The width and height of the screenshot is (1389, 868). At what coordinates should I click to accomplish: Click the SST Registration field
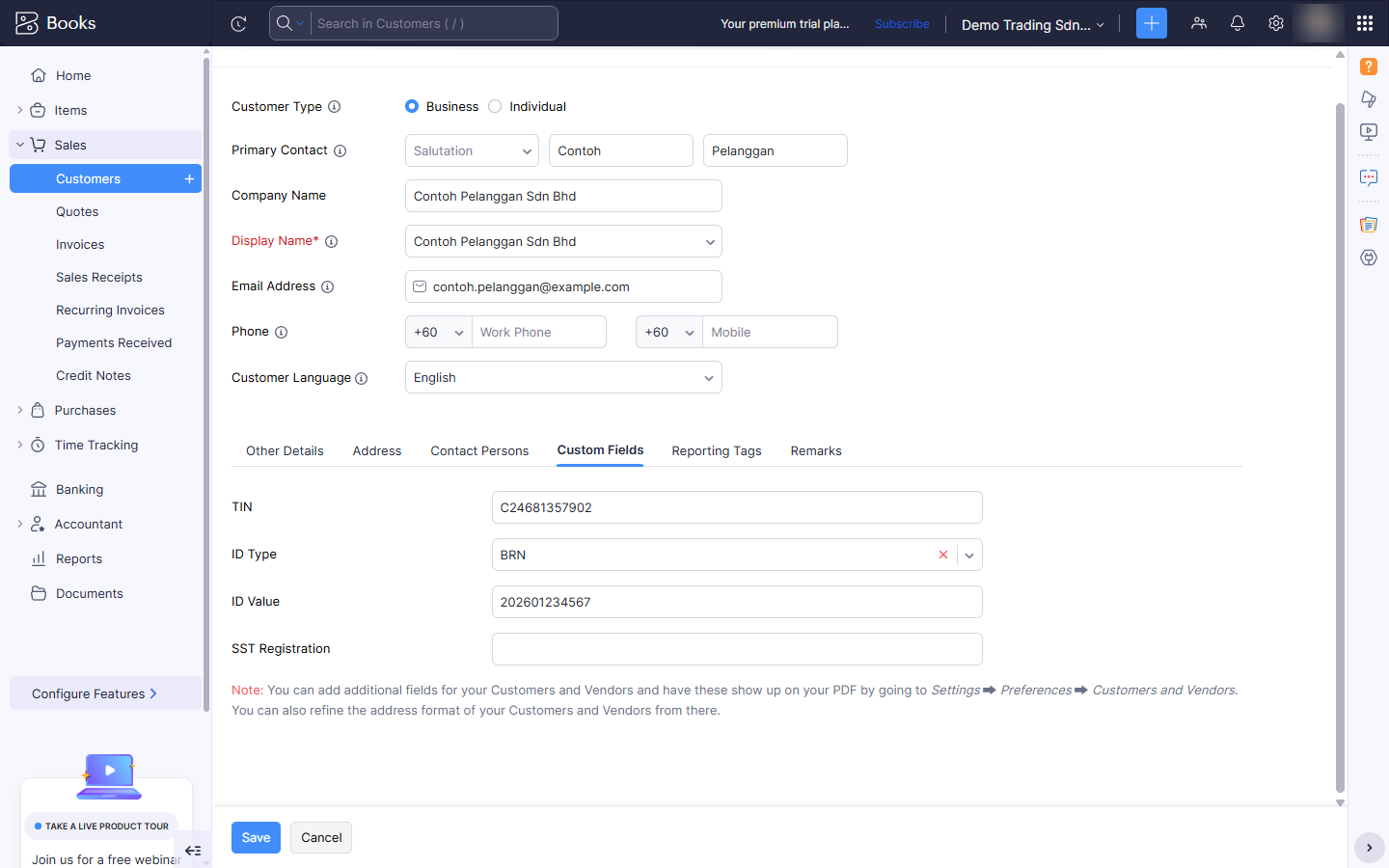point(737,649)
